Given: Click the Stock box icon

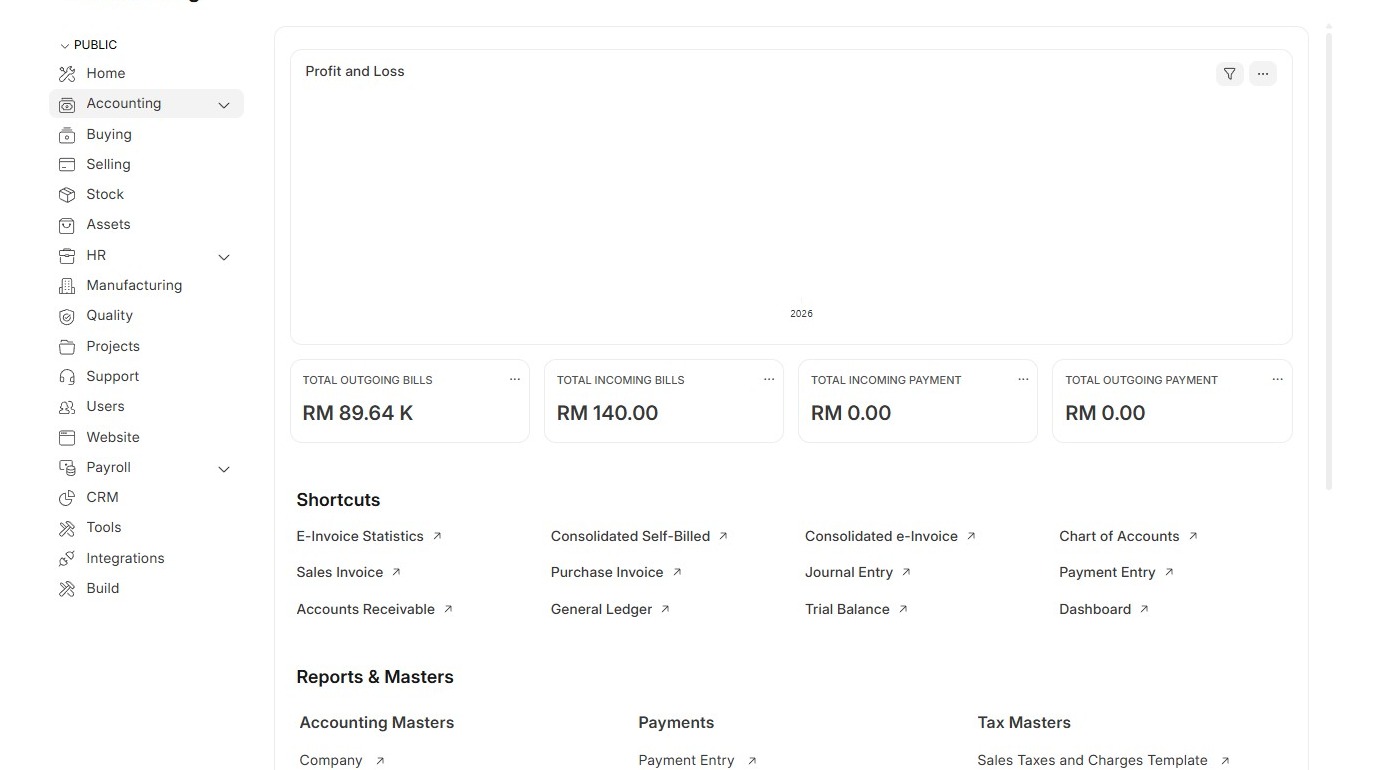Looking at the screenshot, I should [x=67, y=195].
